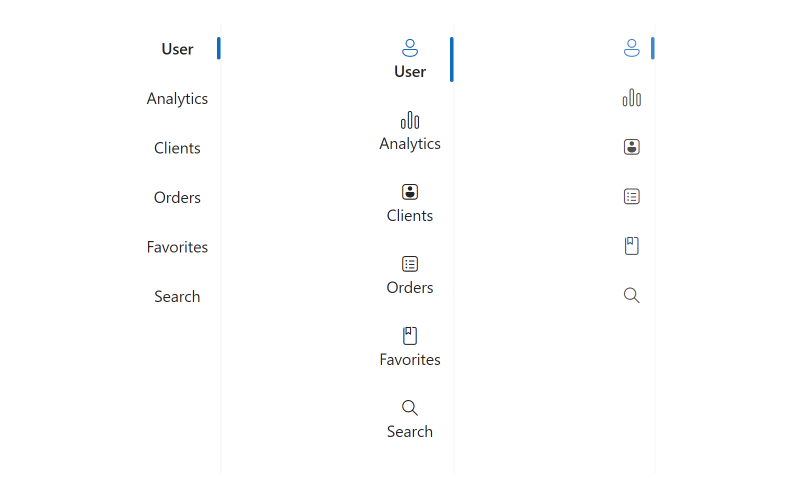Switch to the text-only Analytics tab
Image resolution: width=800 pixels, height=500 pixels.
[177, 98]
